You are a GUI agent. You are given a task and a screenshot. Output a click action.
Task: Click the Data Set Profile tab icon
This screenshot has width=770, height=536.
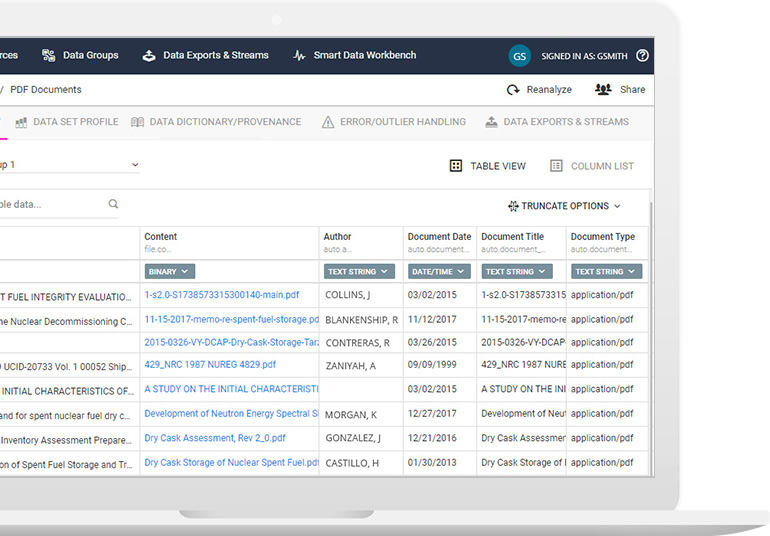[21, 122]
